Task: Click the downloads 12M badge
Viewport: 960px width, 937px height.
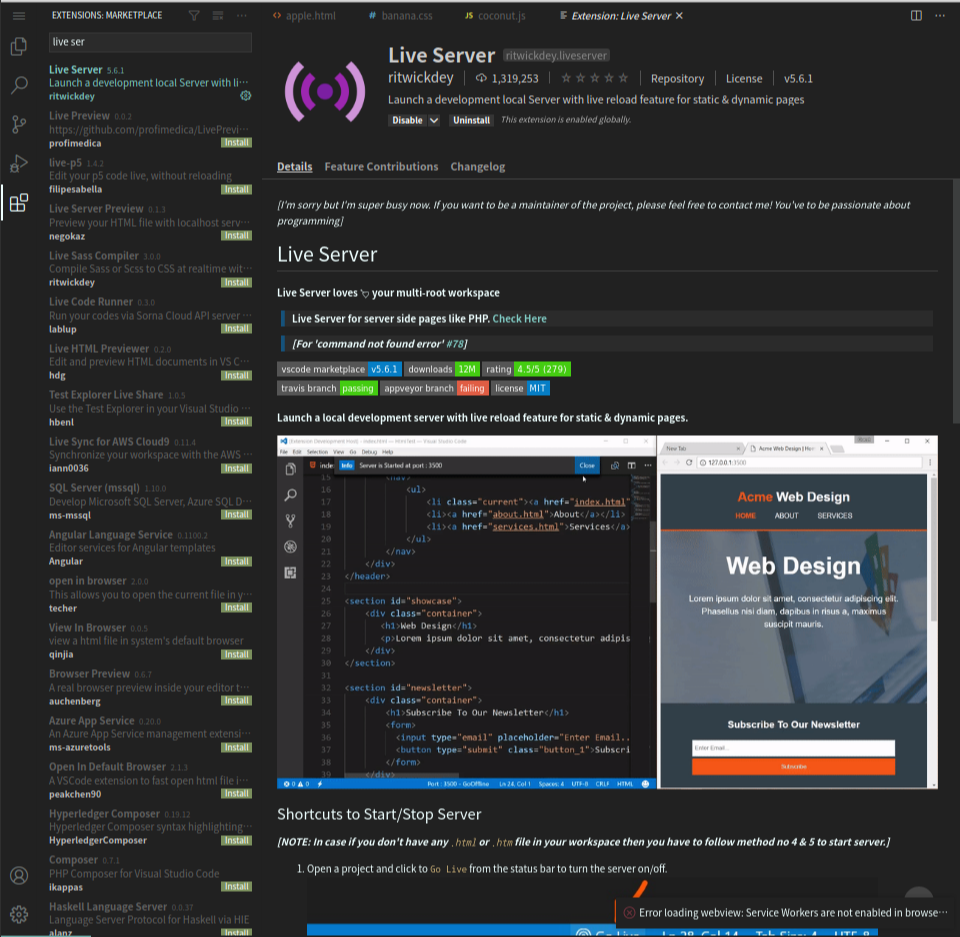Action: (441, 369)
